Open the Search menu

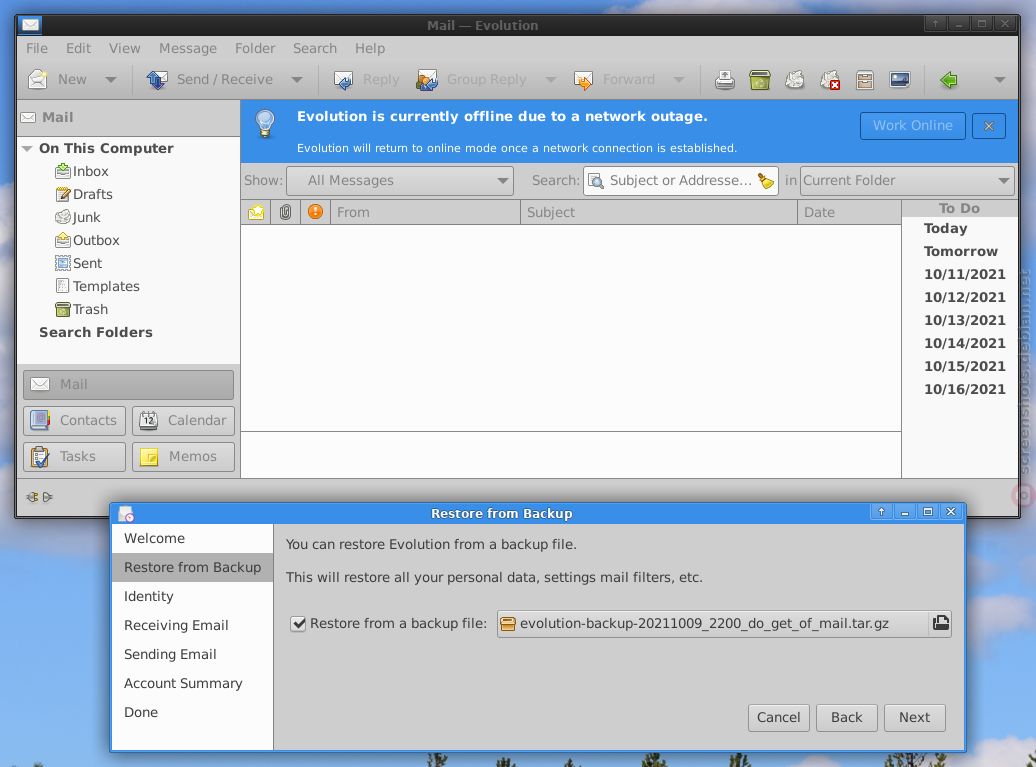click(x=314, y=48)
